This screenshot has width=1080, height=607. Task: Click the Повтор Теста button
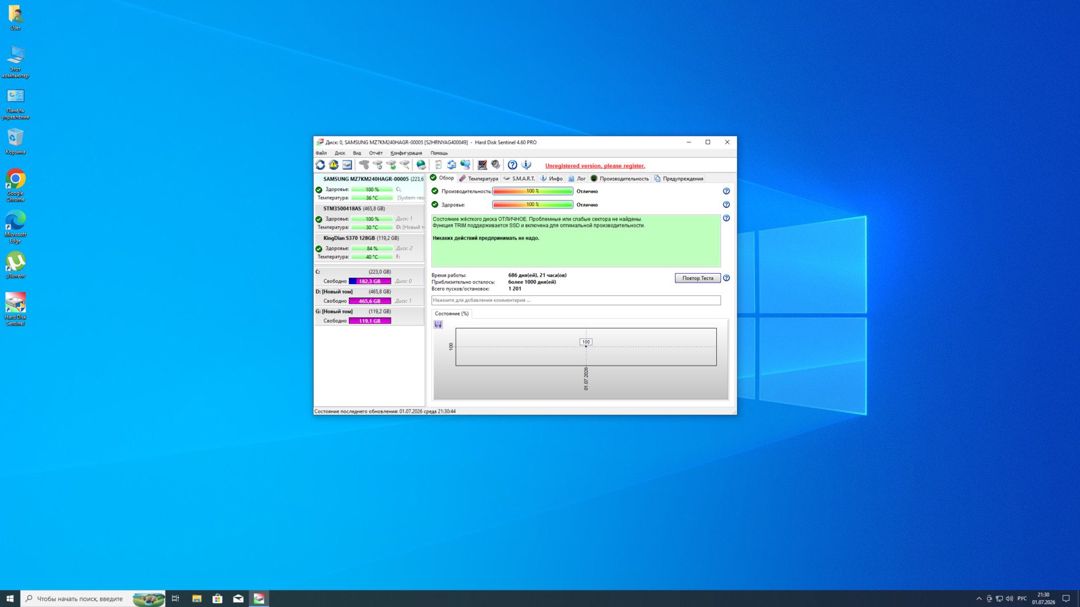(698, 278)
